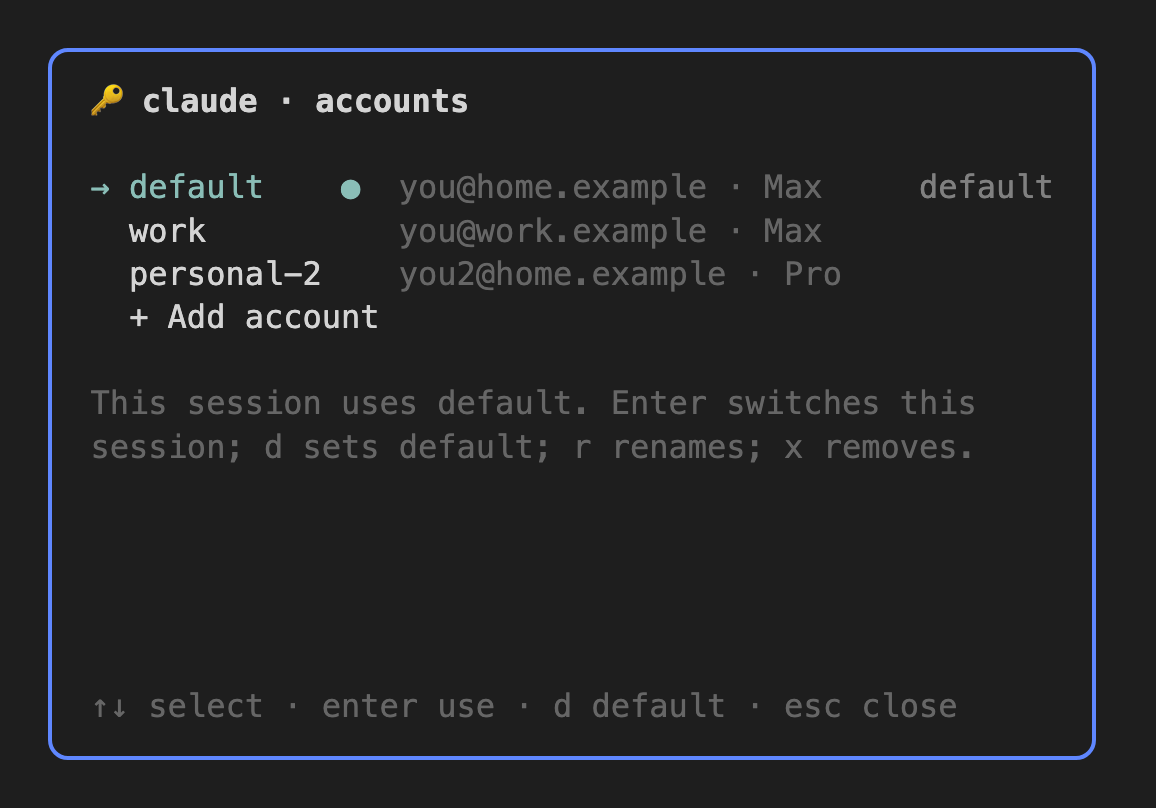Viewport: 1156px width, 808px height.
Task: Click the plus sign before Add account
Action: pyautogui.click(x=139, y=318)
